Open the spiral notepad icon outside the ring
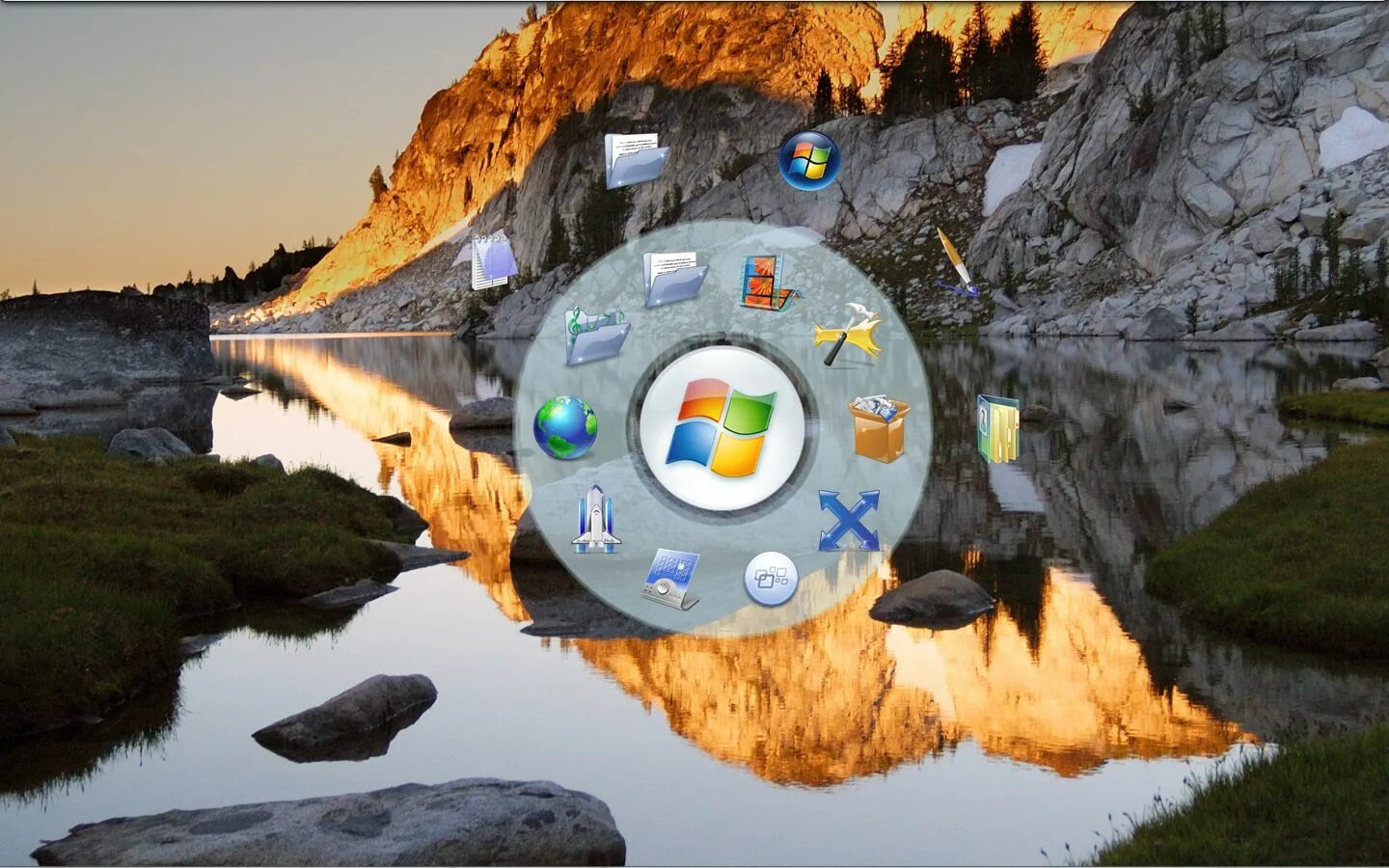Viewport: 1389px width, 868px height. [x=493, y=260]
